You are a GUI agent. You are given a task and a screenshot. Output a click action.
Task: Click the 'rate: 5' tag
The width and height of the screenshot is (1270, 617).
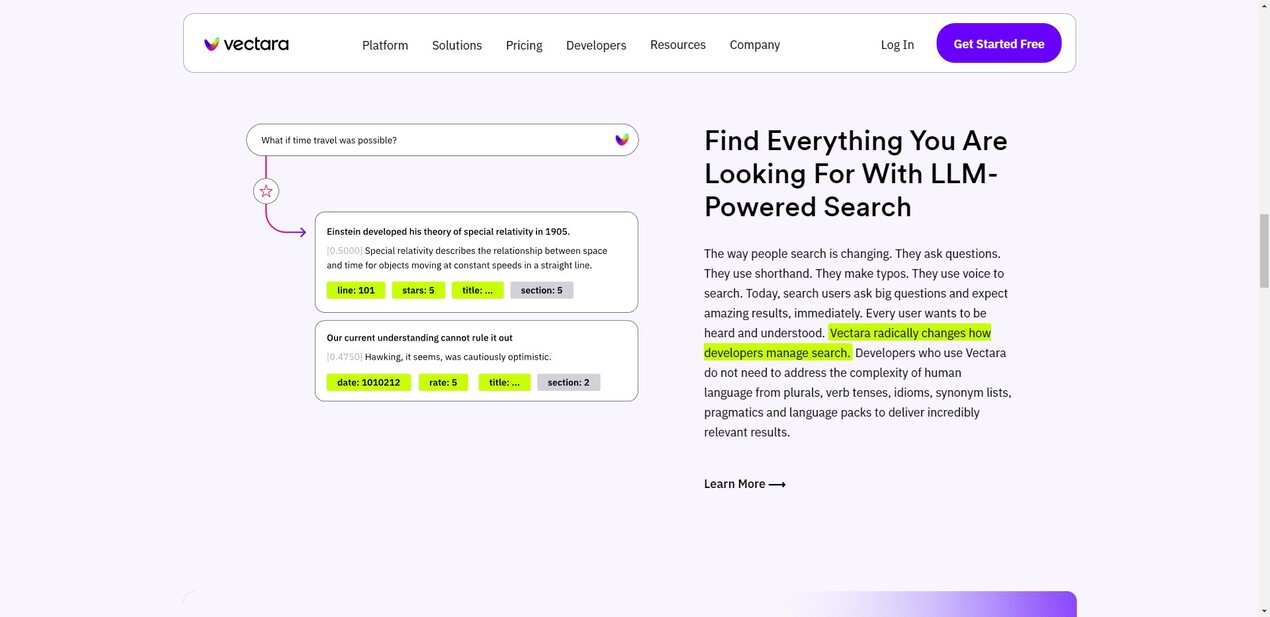click(x=443, y=382)
